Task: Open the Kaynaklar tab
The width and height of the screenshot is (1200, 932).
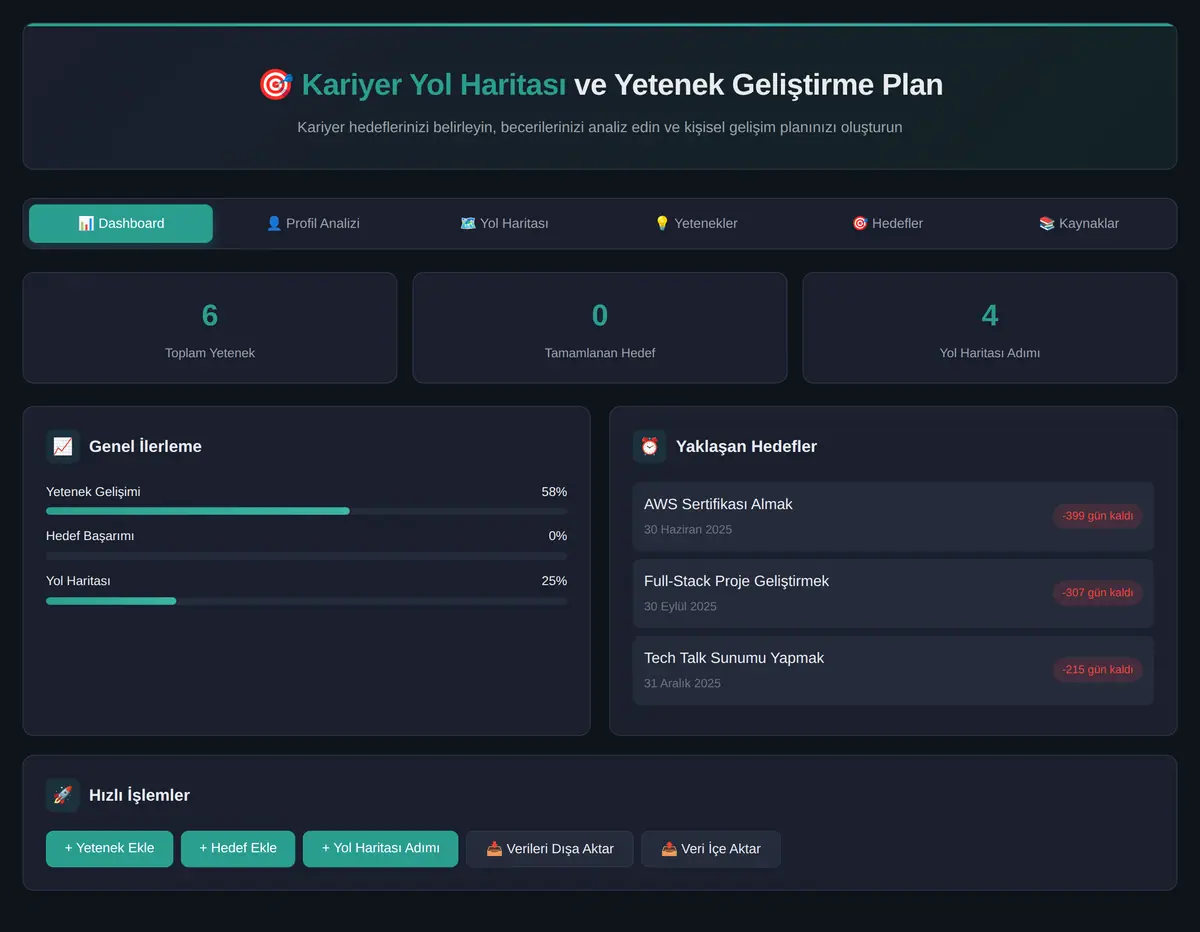Action: 1079,223
